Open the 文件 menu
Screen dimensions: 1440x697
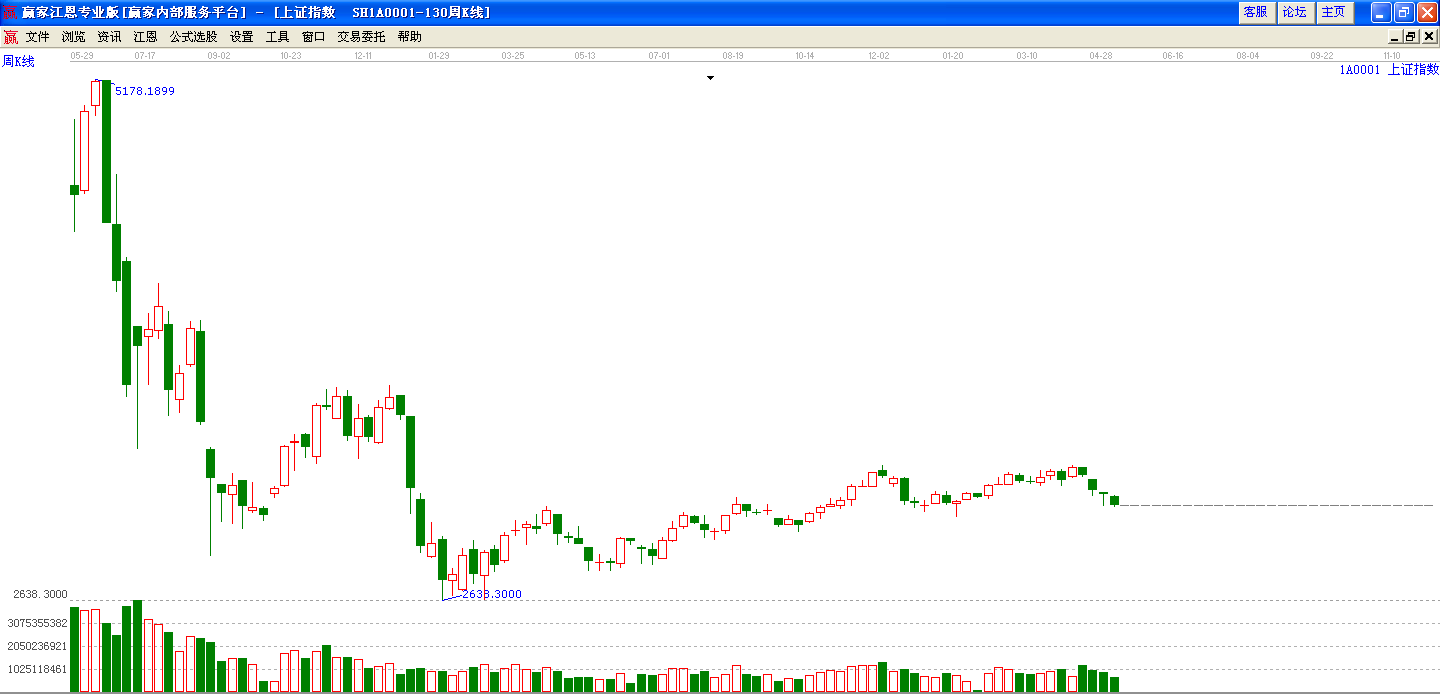[x=38, y=37]
